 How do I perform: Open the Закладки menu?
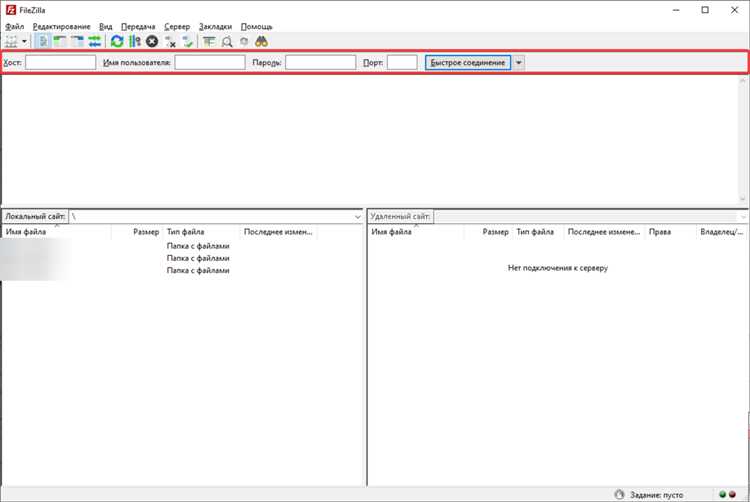[215, 26]
